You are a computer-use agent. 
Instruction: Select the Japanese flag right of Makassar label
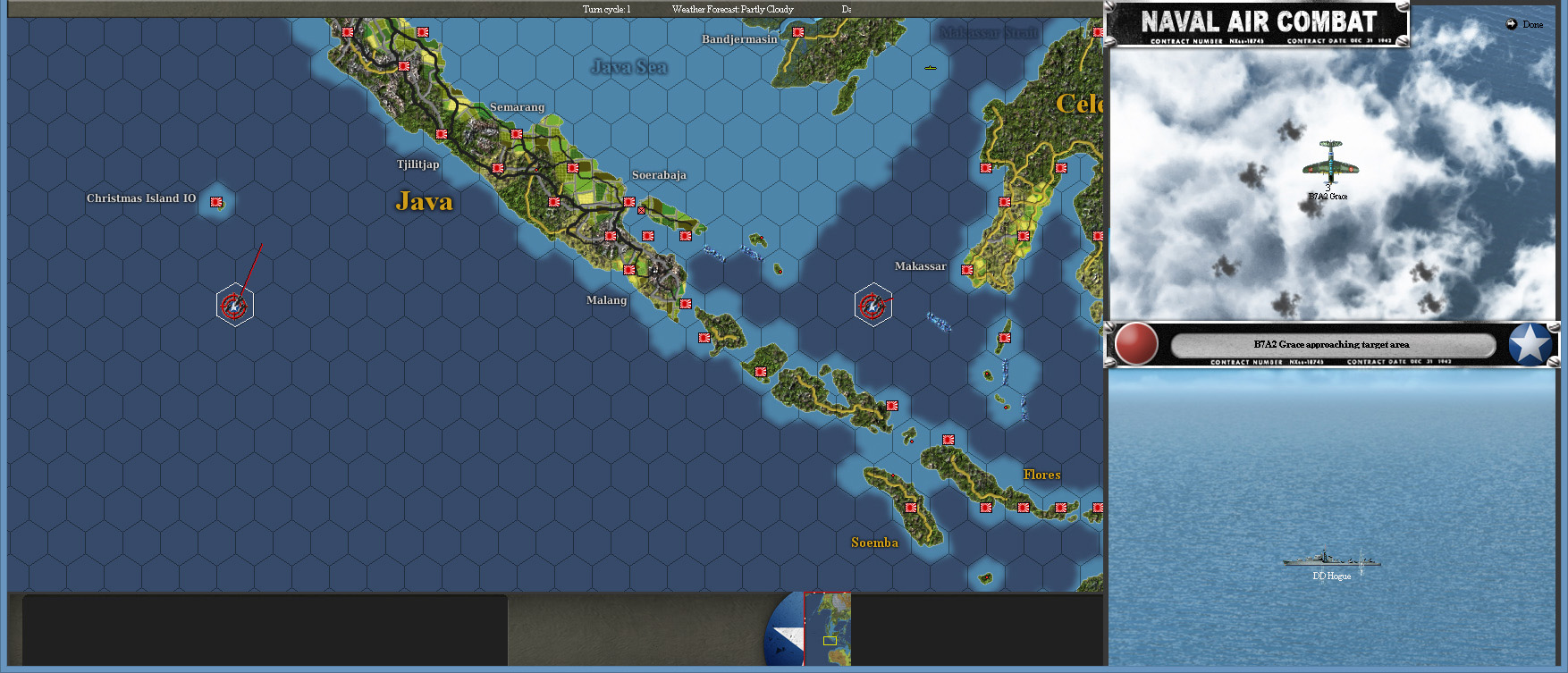(967, 269)
